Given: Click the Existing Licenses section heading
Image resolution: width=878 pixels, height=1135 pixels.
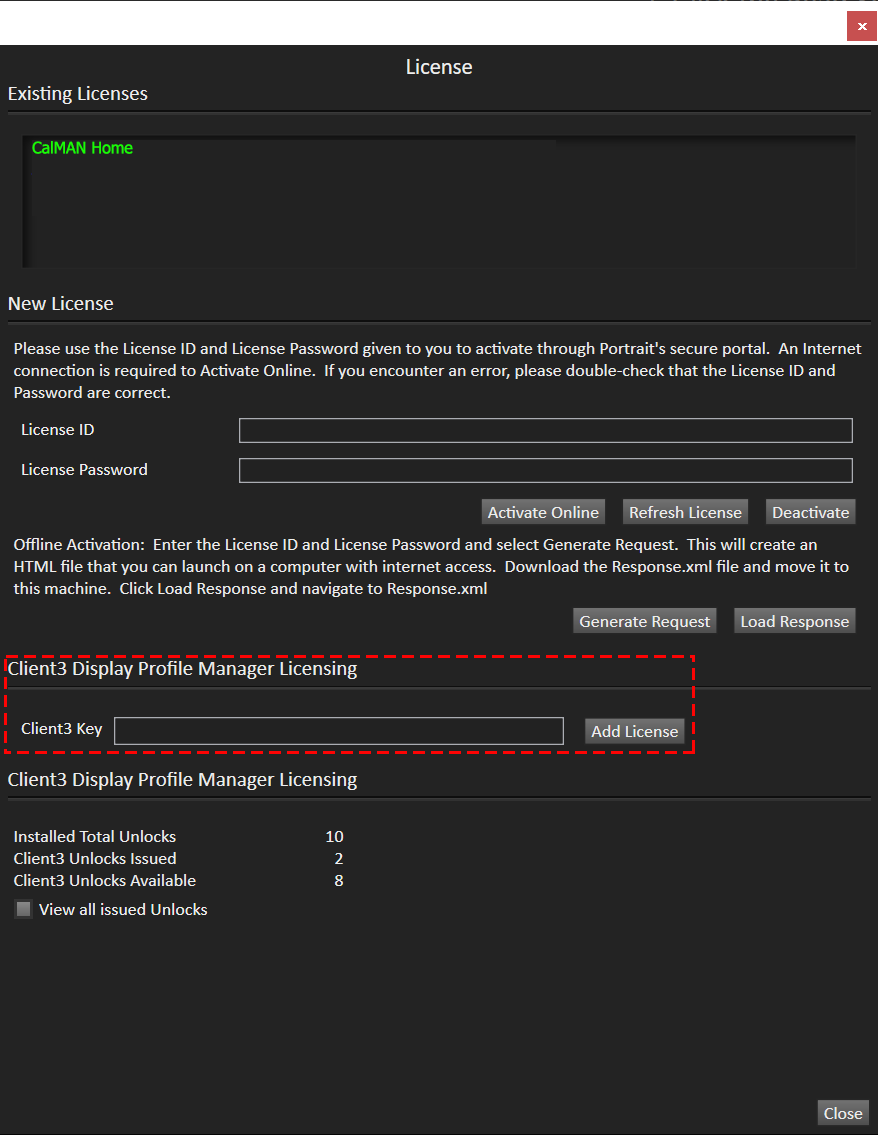Looking at the screenshot, I should (x=77, y=93).
